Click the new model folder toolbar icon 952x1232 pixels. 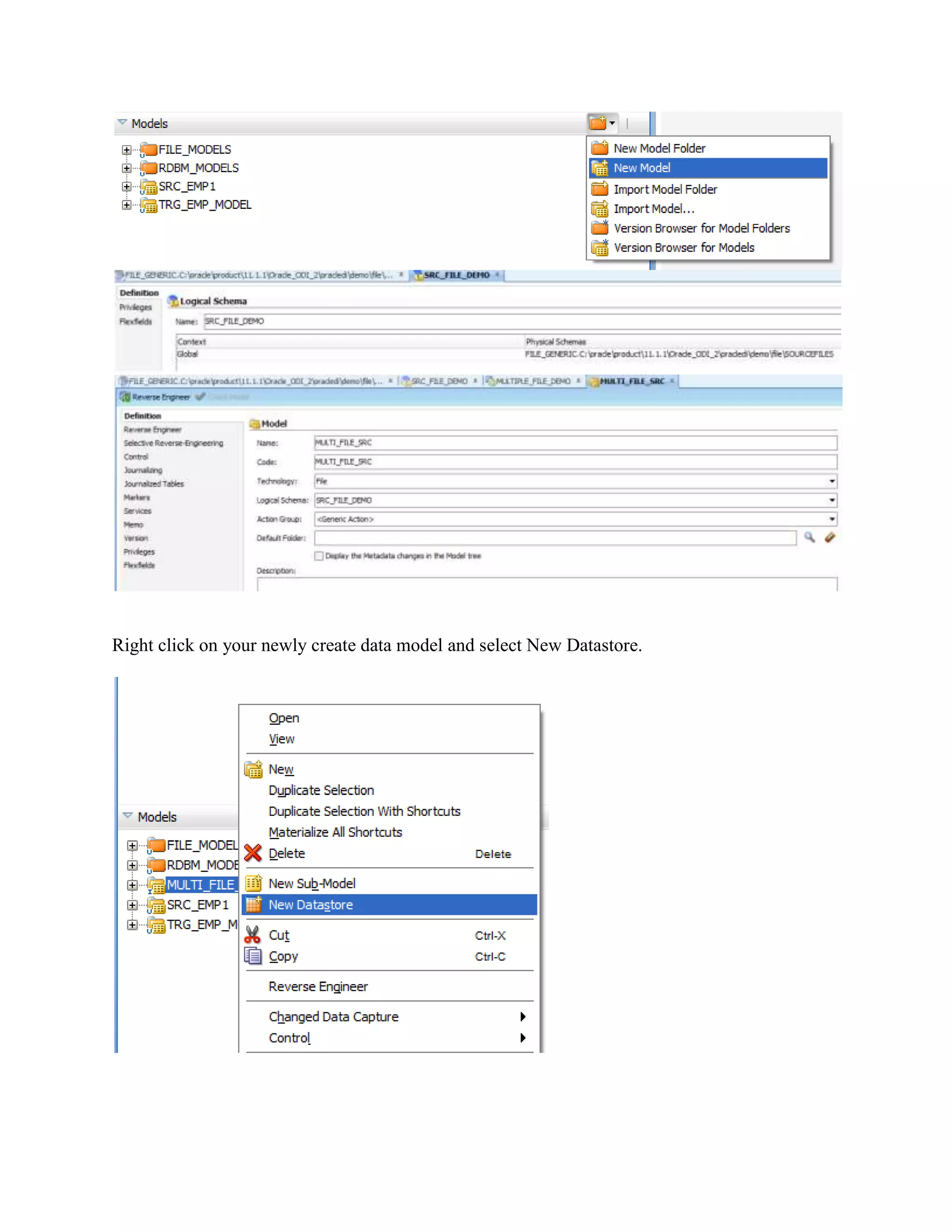[598, 122]
